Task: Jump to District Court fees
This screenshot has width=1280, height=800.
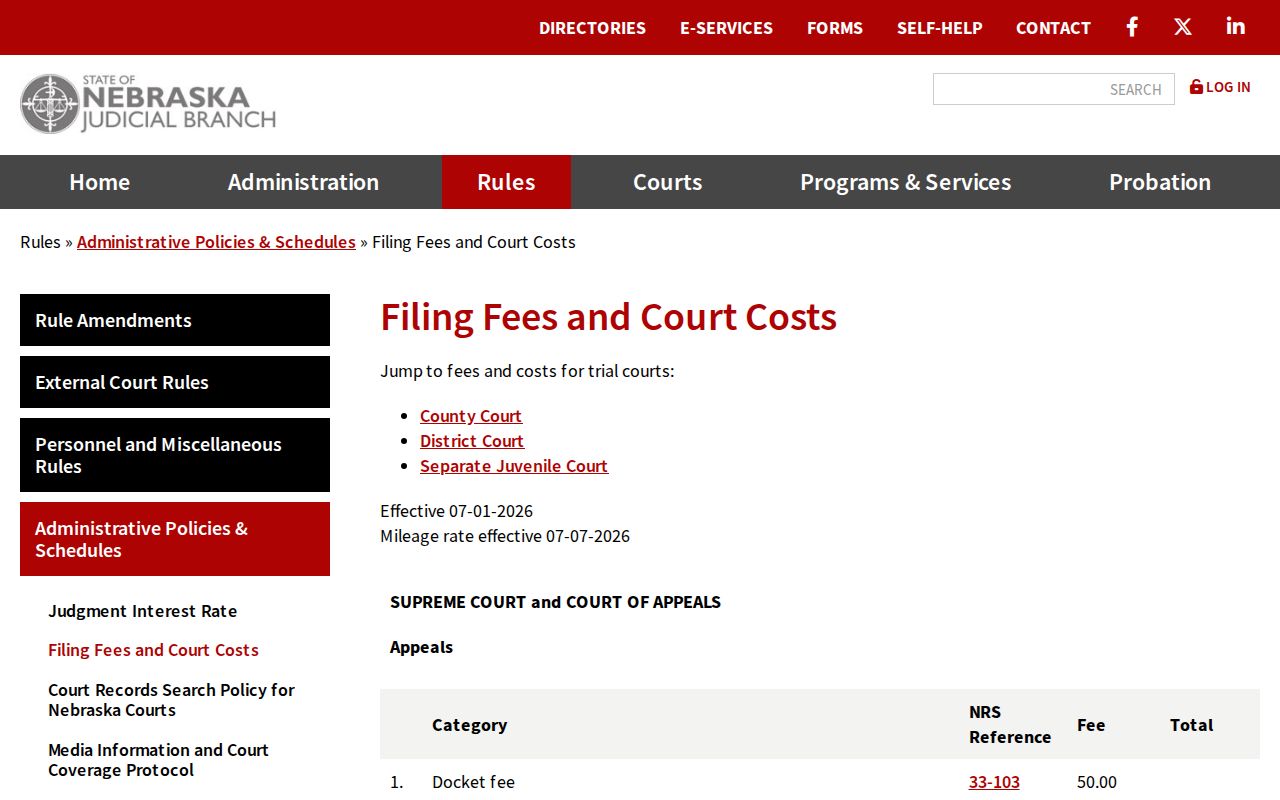Action: point(472,441)
